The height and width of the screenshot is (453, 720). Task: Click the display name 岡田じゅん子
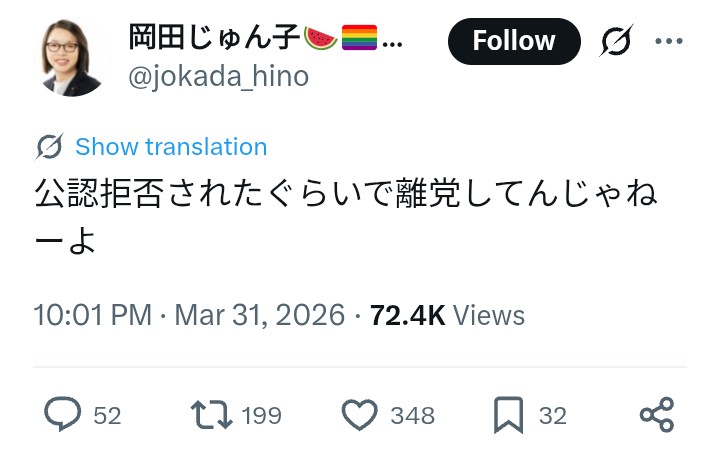click(x=214, y=39)
